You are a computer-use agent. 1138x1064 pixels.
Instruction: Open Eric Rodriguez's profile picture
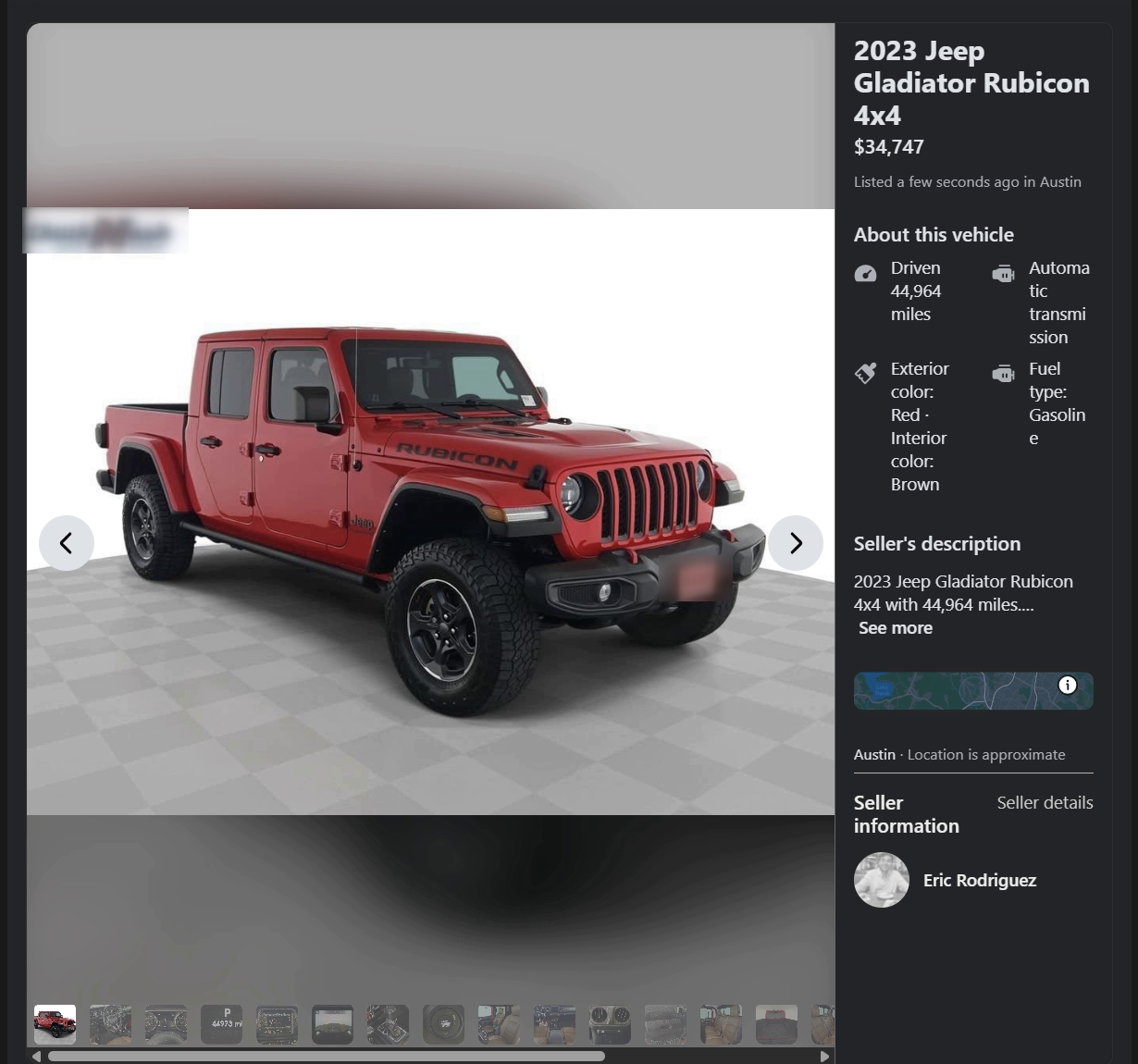(x=882, y=880)
